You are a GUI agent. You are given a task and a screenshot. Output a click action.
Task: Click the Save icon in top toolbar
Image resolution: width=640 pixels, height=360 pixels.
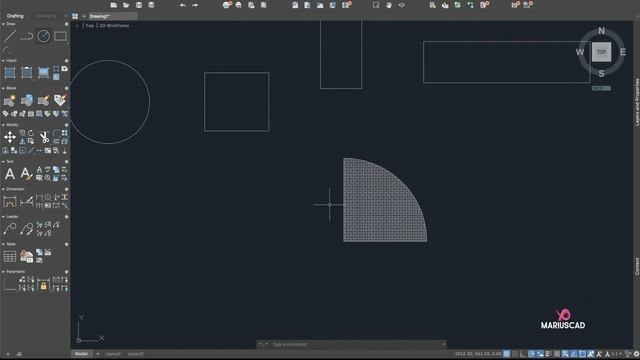[139, 5]
